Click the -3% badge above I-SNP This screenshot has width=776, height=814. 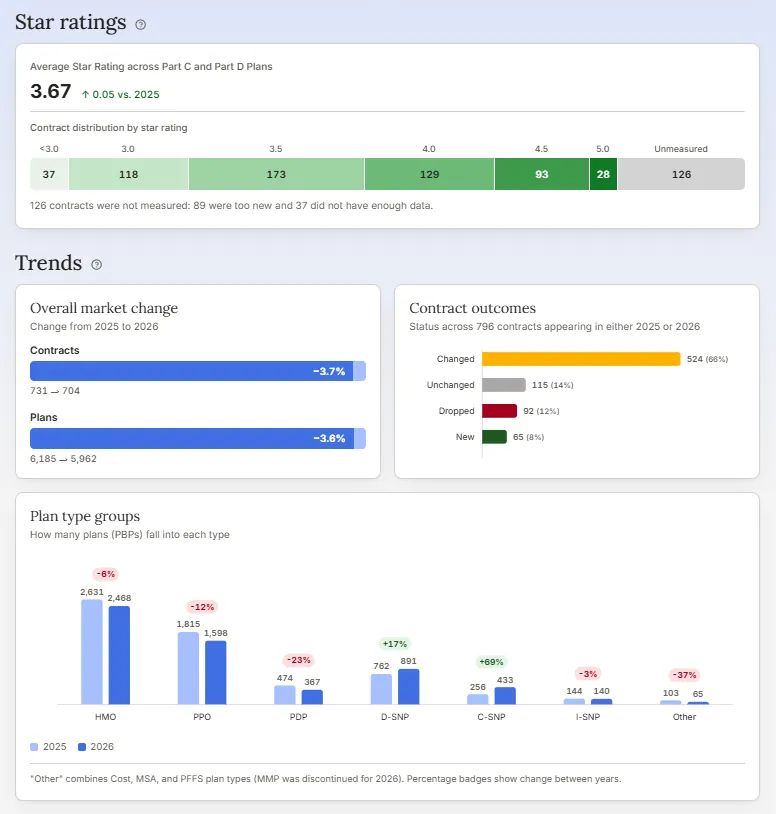(x=588, y=674)
